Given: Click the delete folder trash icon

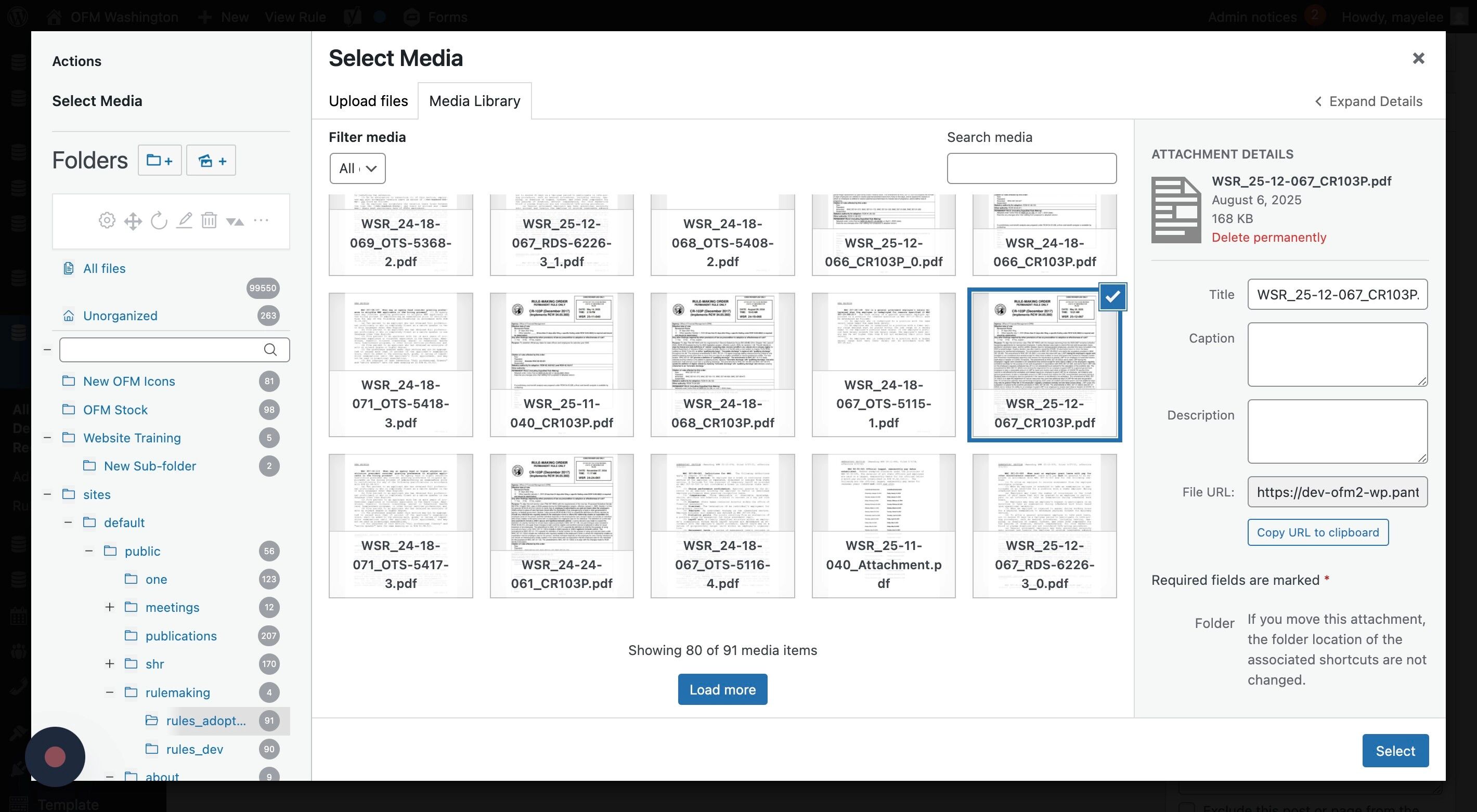Looking at the screenshot, I should pyautogui.click(x=209, y=220).
